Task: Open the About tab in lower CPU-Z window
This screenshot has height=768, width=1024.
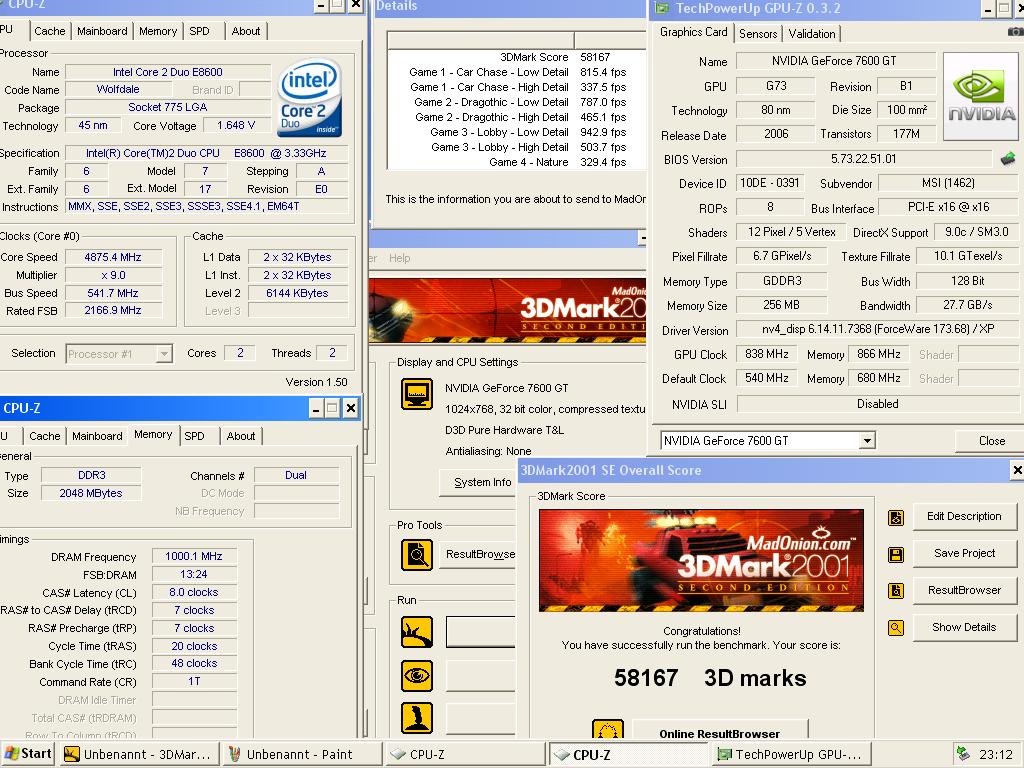Action: click(x=240, y=436)
